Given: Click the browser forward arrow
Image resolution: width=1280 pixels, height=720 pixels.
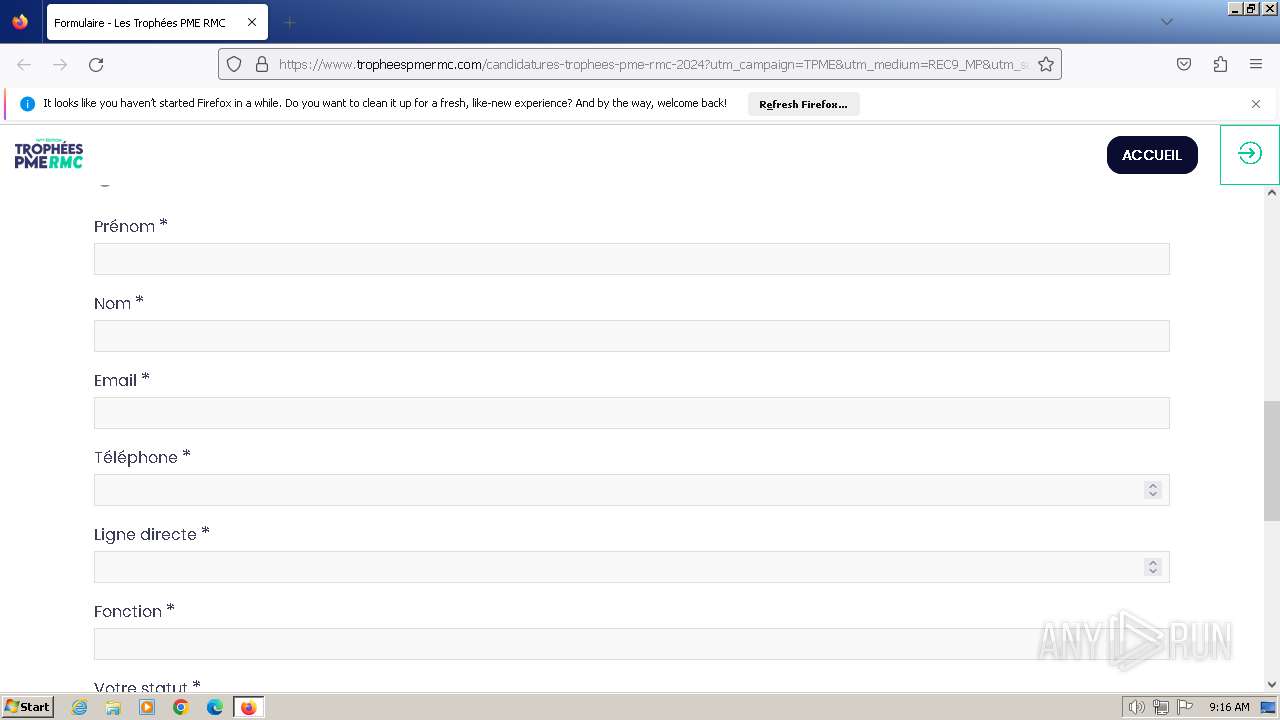Looking at the screenshot, I should coord(60,64).
